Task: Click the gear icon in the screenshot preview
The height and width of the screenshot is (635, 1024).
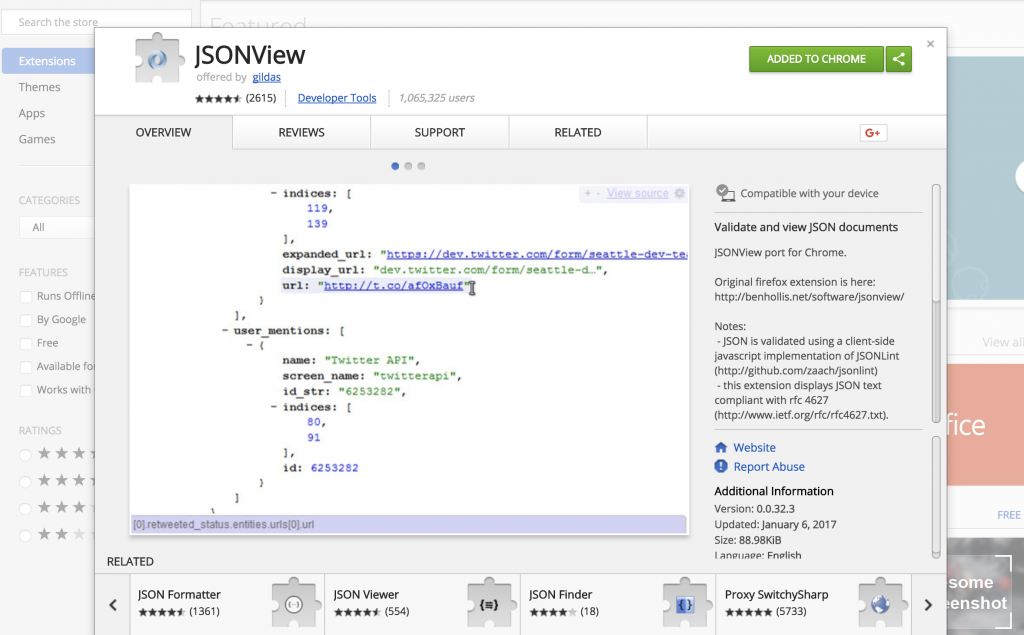Action: point(679,193)
